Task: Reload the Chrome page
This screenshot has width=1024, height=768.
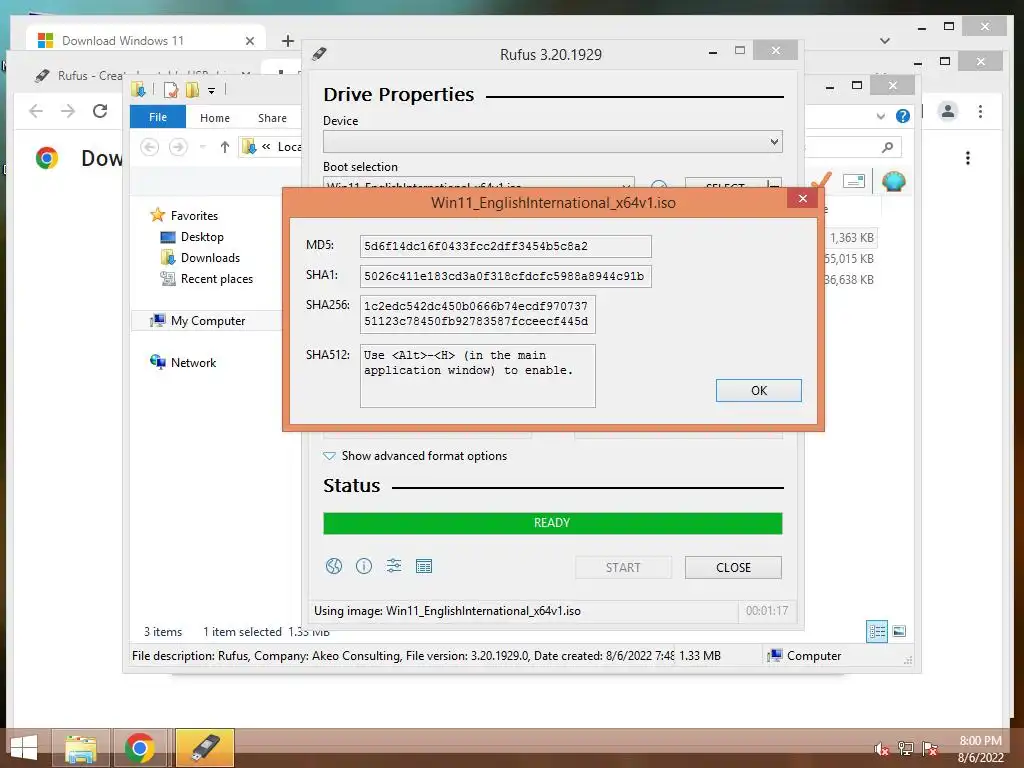Action: coord(100,111)
